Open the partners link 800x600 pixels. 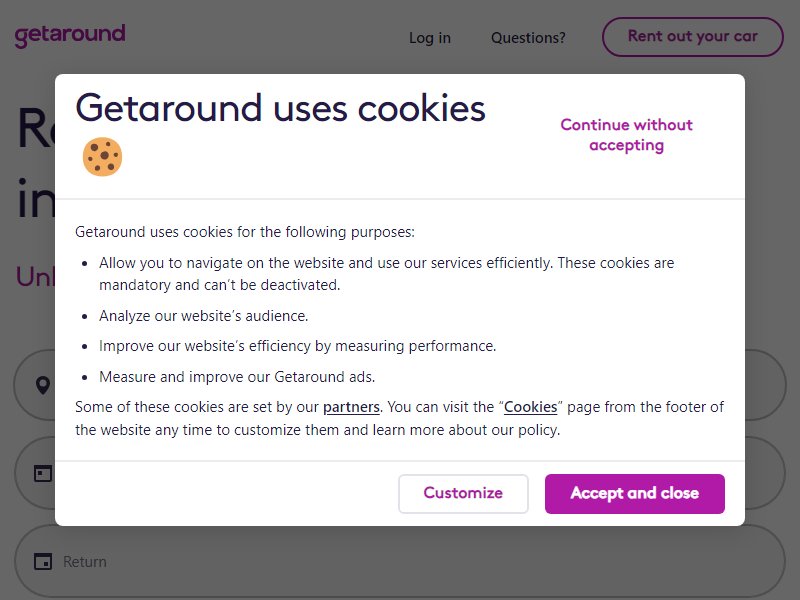tap(351, 407)
